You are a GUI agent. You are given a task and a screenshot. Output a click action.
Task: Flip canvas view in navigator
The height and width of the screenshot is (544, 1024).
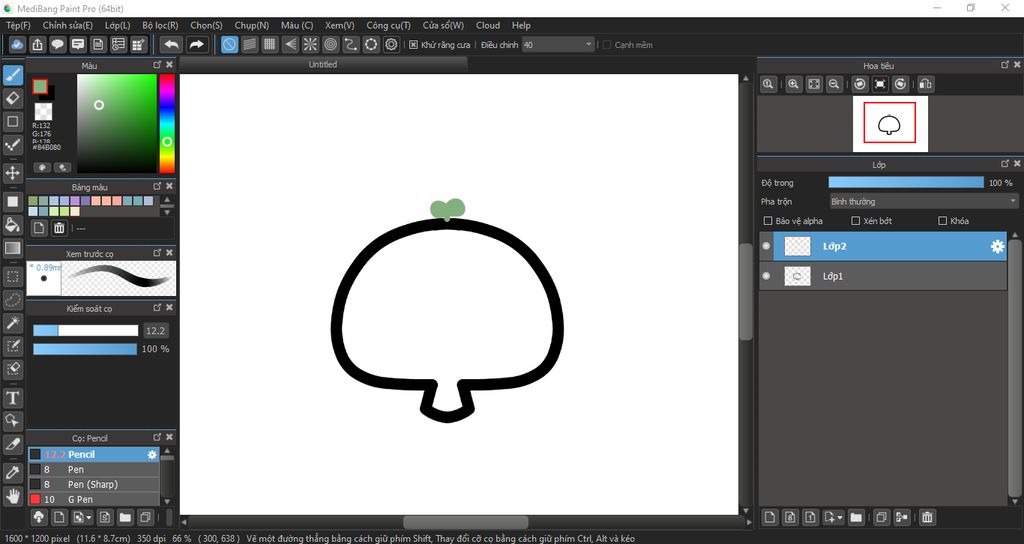pos(925,84)
